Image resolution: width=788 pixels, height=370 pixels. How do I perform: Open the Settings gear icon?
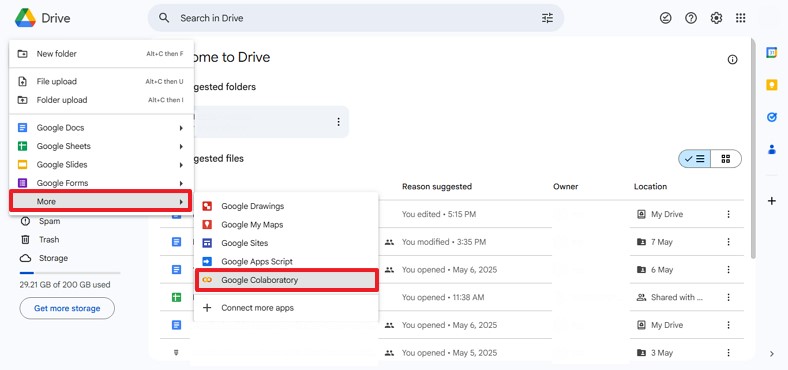point(716,18)
